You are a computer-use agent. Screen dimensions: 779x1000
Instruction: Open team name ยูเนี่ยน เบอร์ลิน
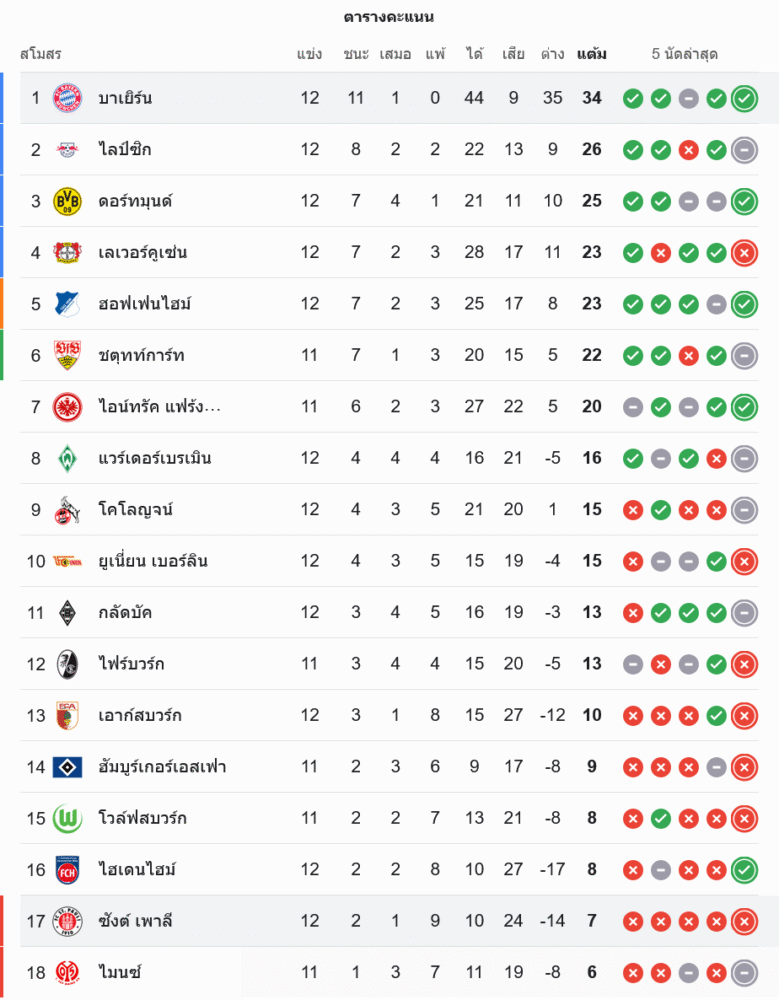point(153,561)
